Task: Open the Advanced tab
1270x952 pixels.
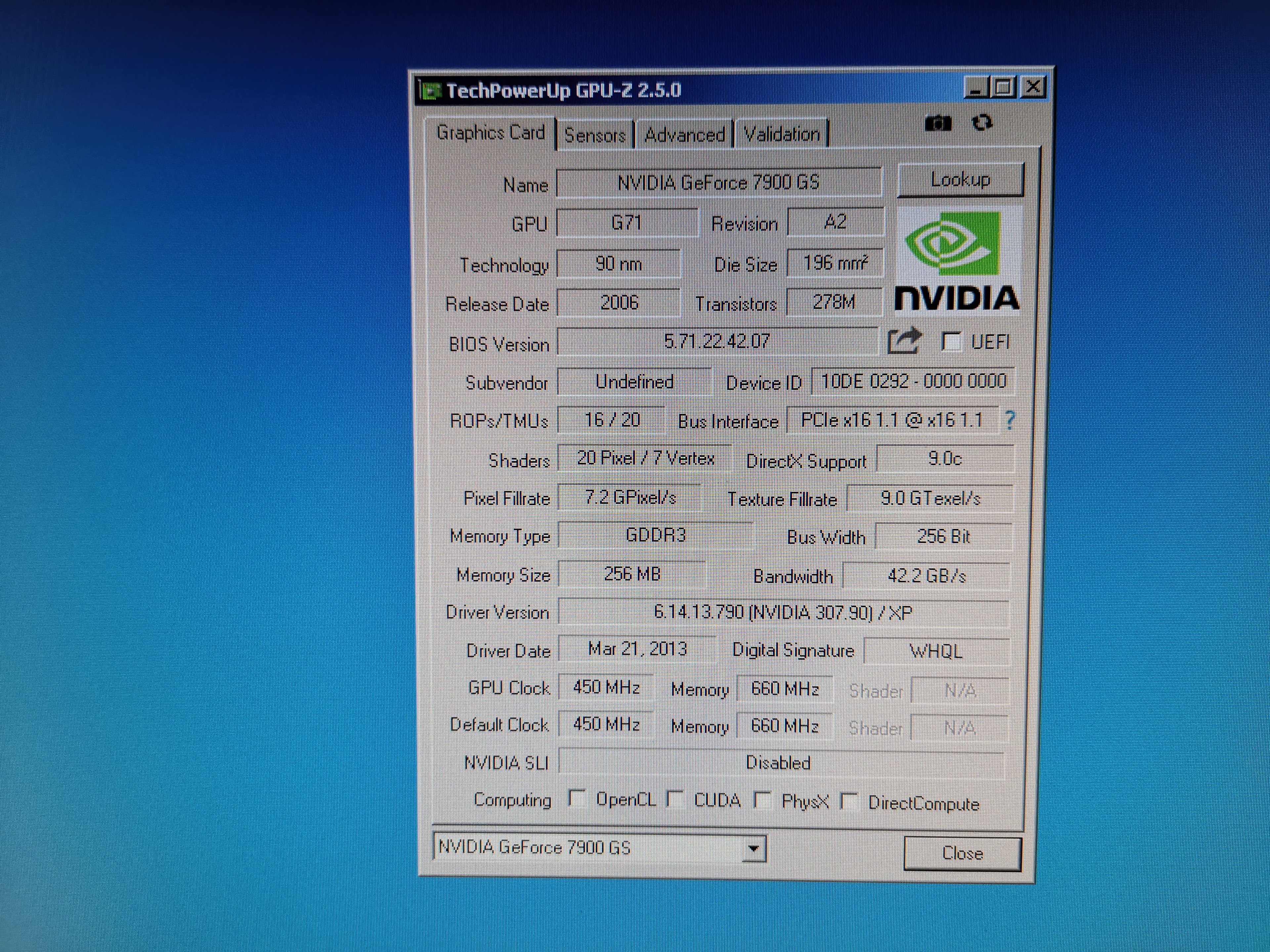Action: (x=684, y=136)
